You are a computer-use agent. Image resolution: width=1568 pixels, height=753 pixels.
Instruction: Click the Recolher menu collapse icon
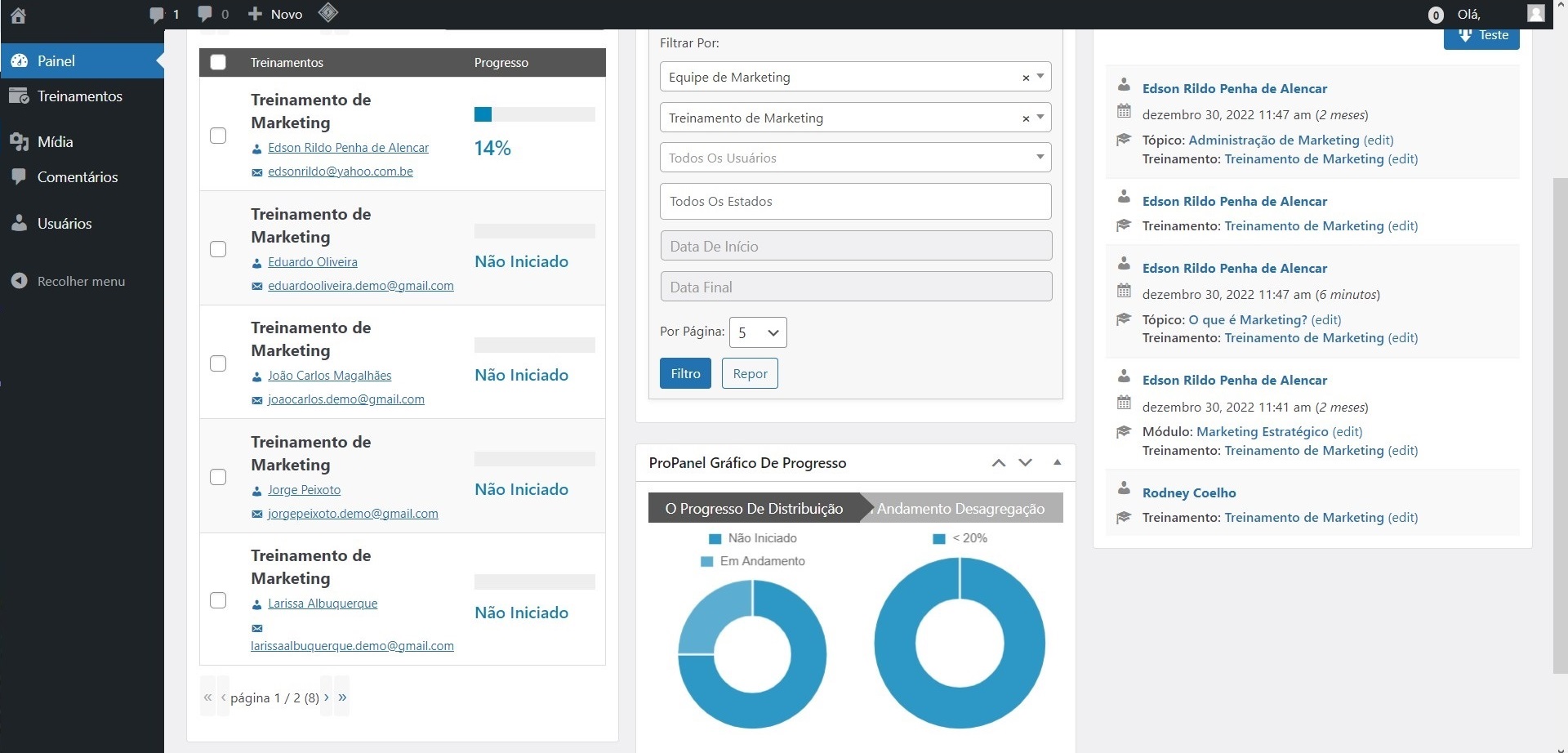(20, 281)
